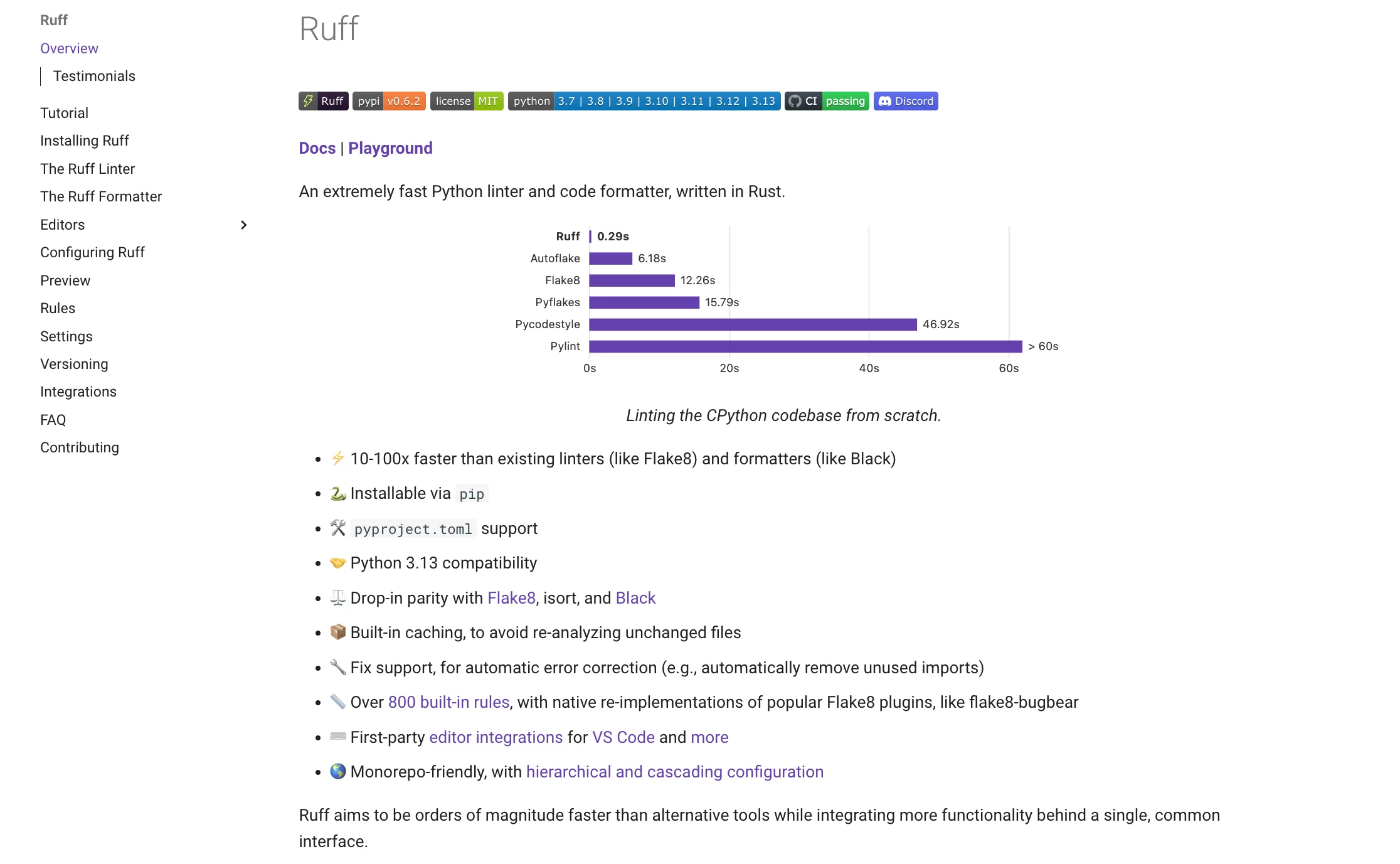
Task: Click the Pylint bar in benchmark chart
Action: 805,346
